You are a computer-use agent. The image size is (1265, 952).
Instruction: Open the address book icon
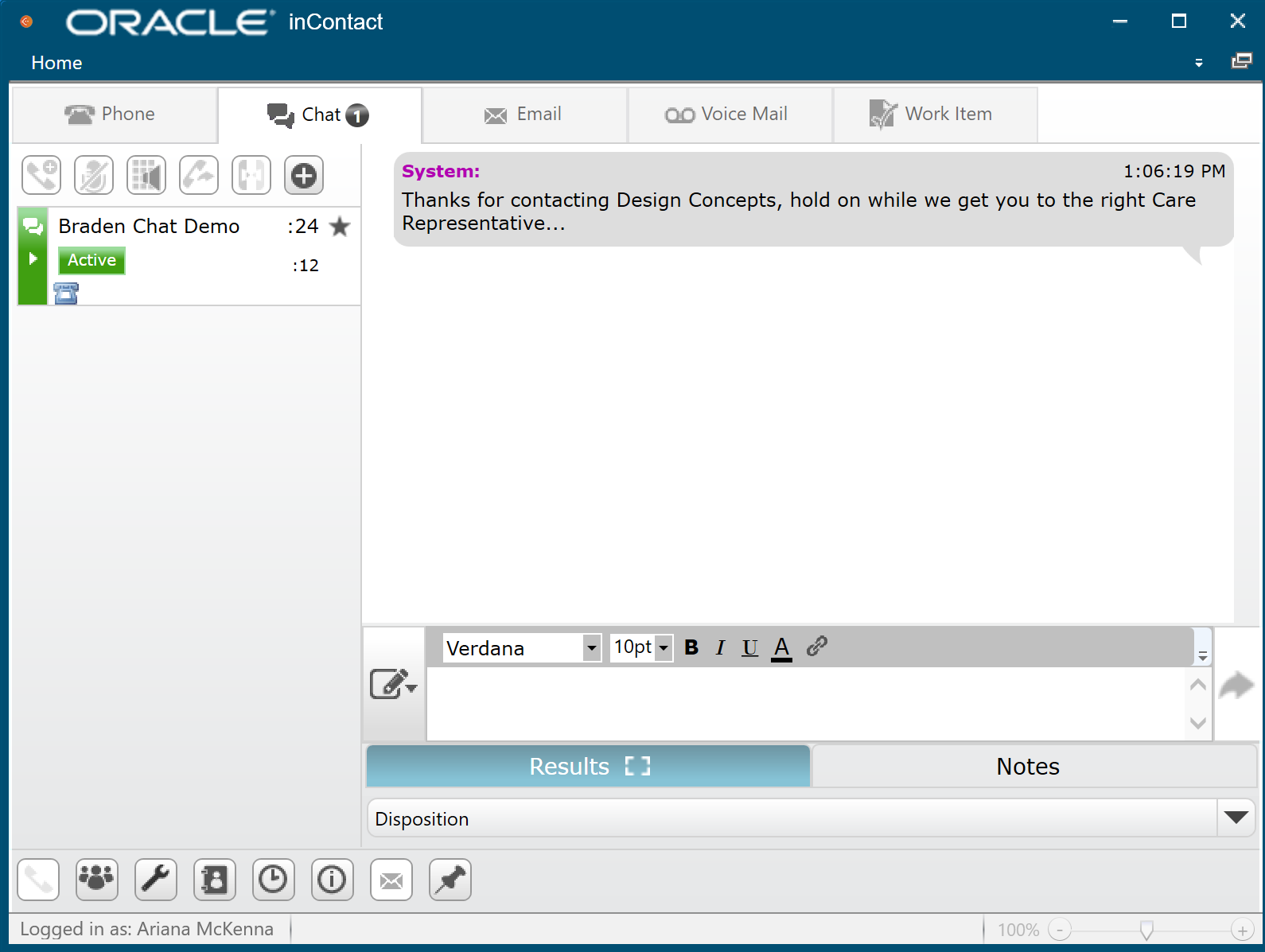pyautogui.click(x=215, y=880)
